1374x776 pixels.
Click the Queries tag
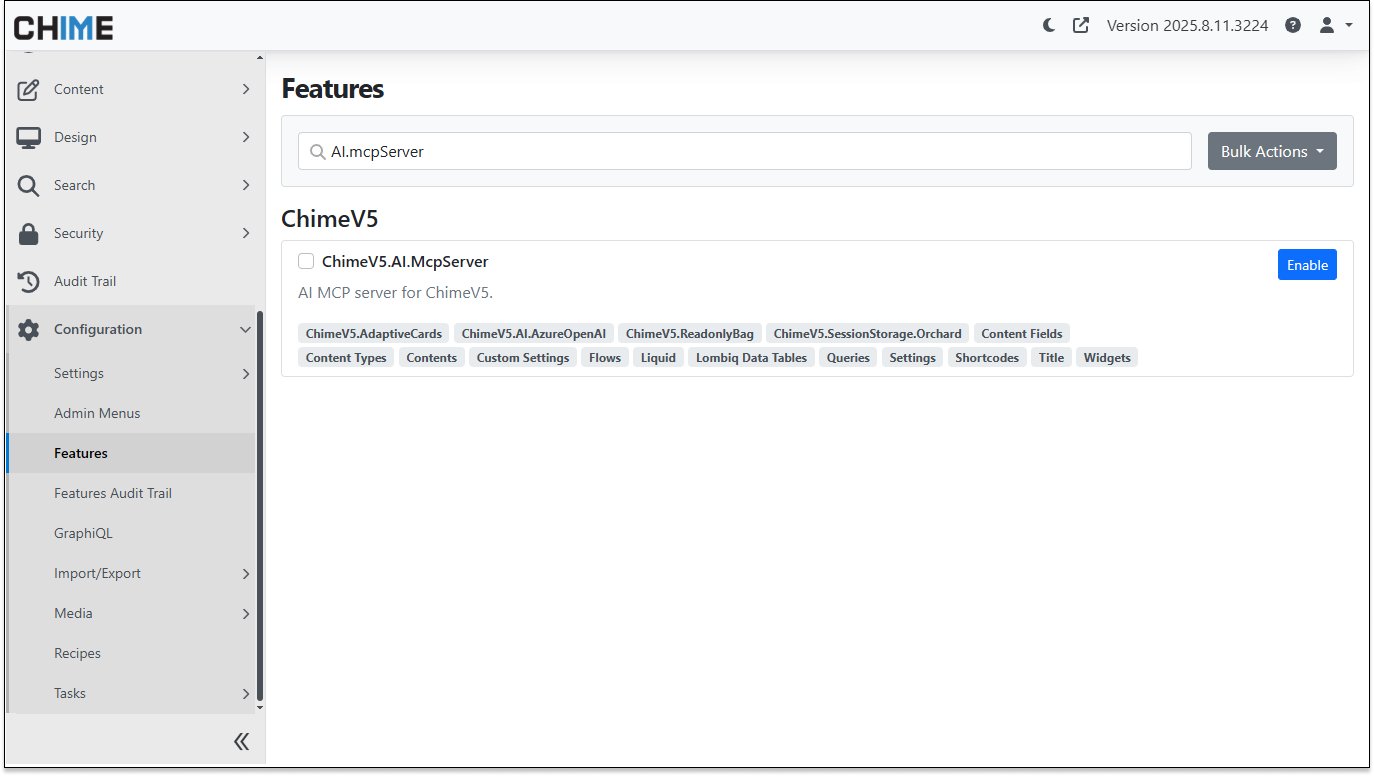pyautogui.click(x=848, y=357)
